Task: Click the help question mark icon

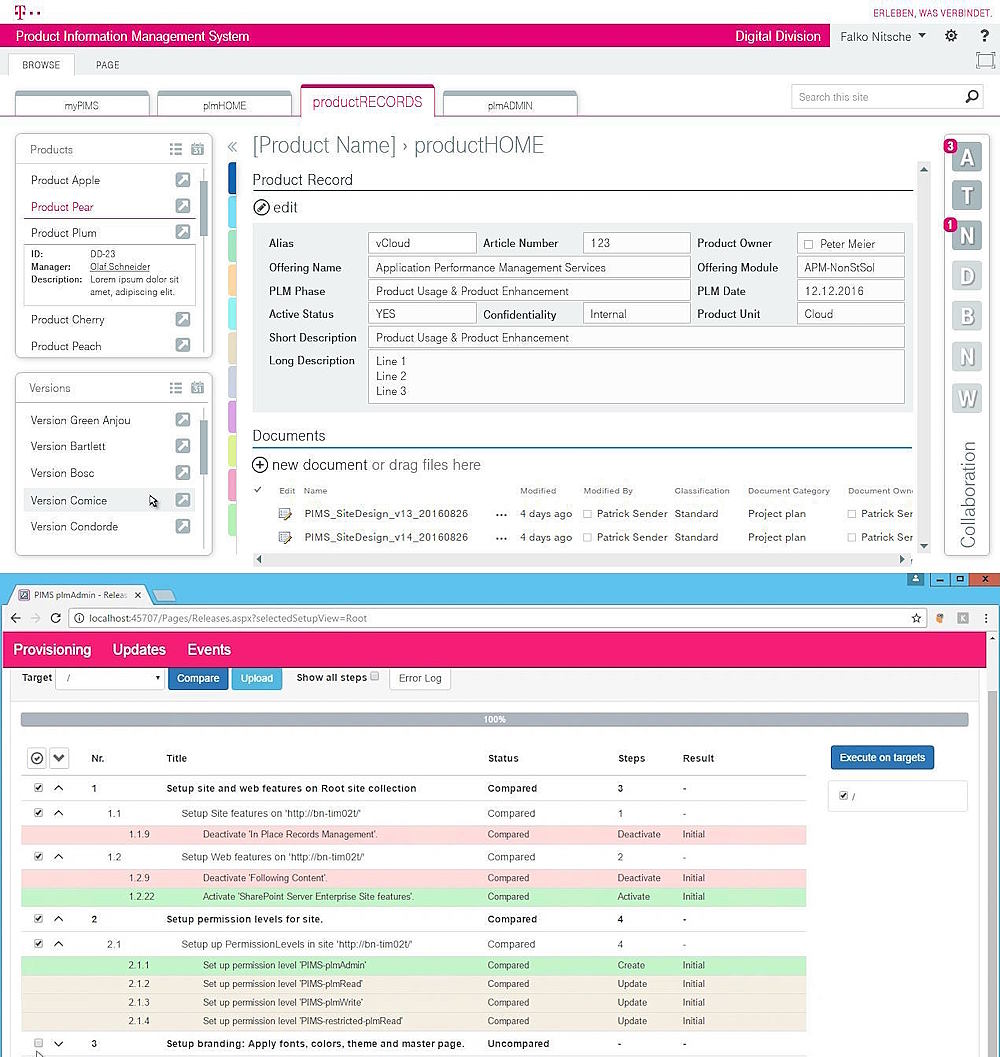Action: pos(984,36)
